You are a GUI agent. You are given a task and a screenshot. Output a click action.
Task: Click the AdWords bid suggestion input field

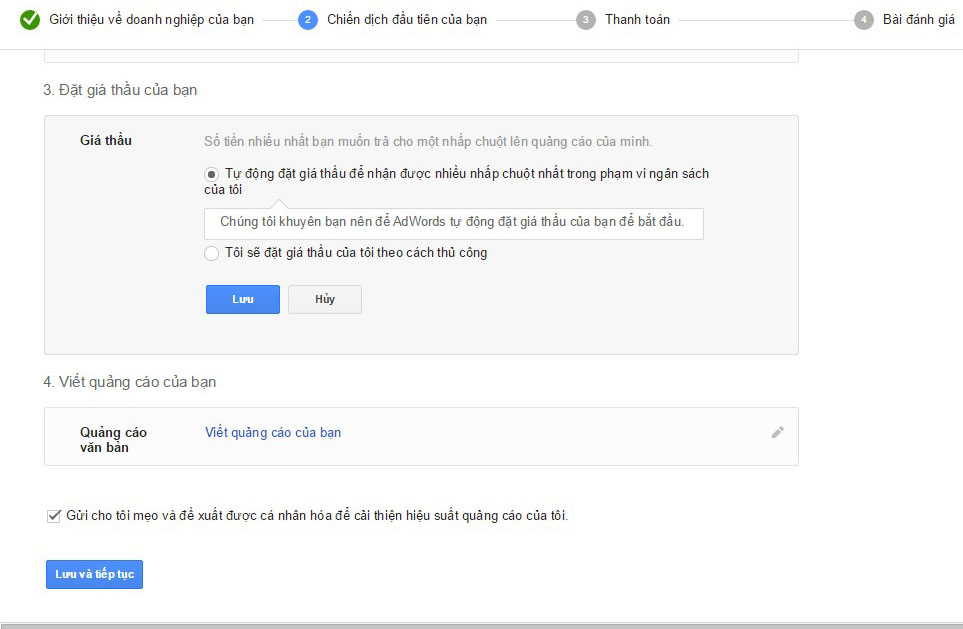coord(453,223)
